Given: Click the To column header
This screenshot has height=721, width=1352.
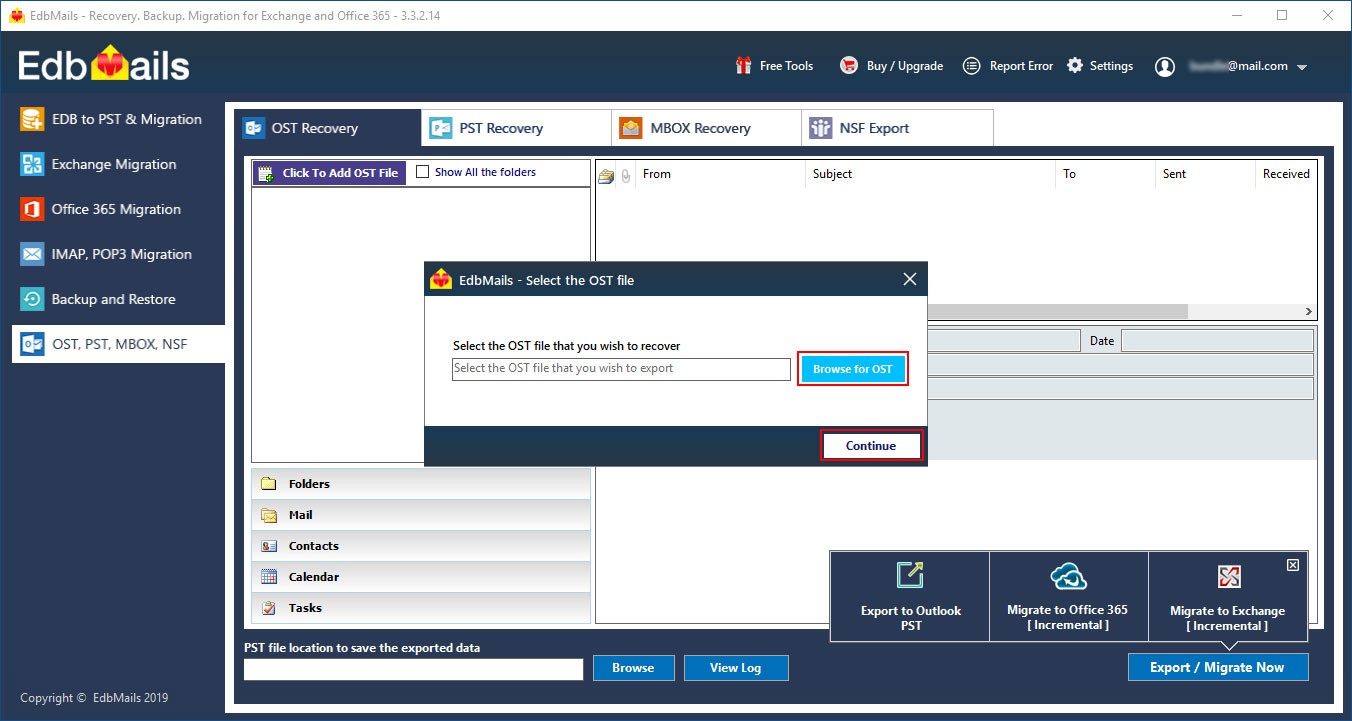Looking at the screenshot, I should point(1105,174).
